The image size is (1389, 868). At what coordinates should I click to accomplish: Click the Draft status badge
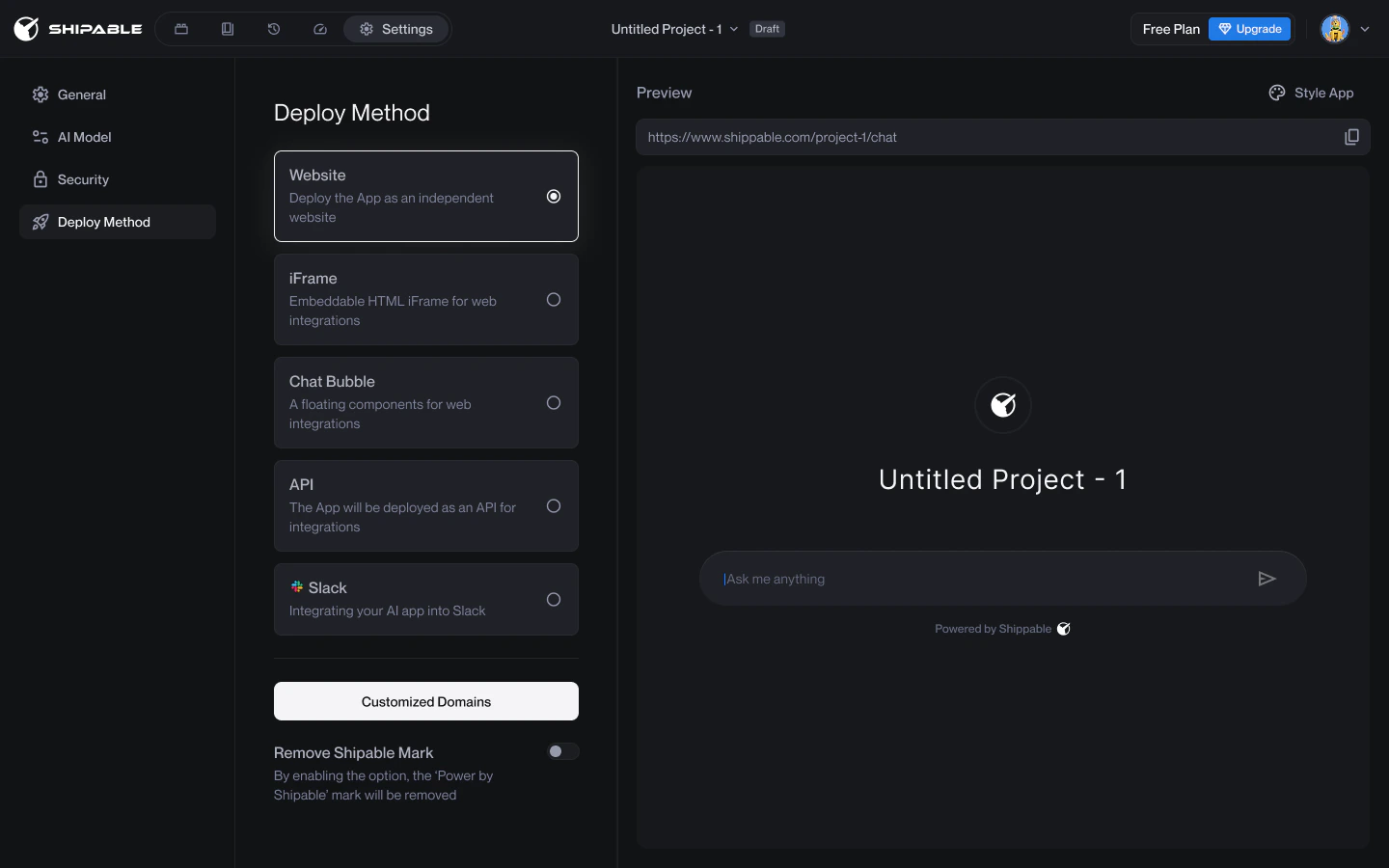[767, 29]
